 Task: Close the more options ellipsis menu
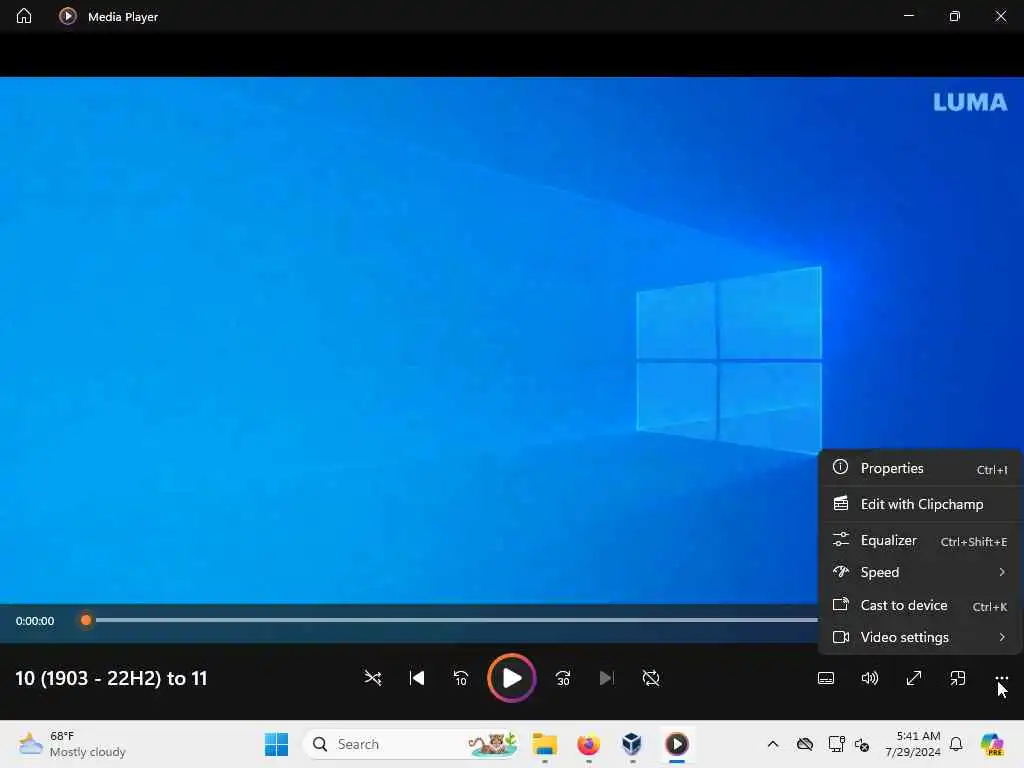pos(1001,678)
